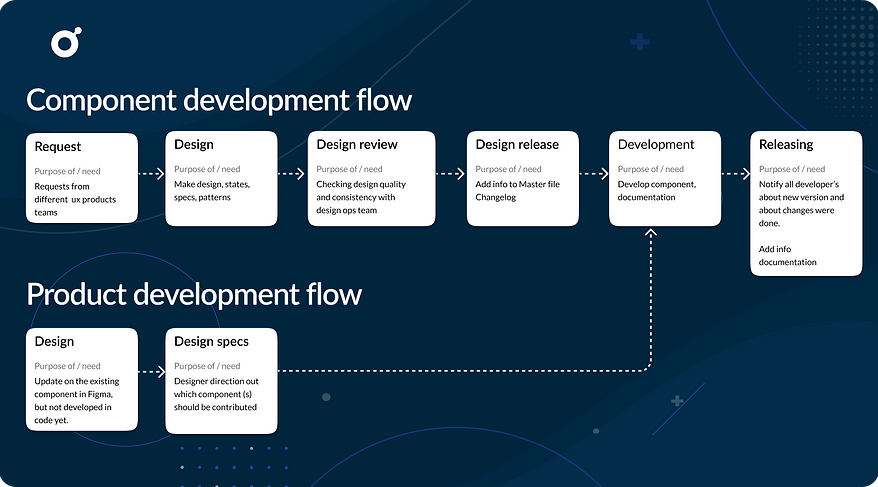This screenshot has width=878, height=487.
Task: Click 'Design' title in the product flow
Action: pos(54,341)
